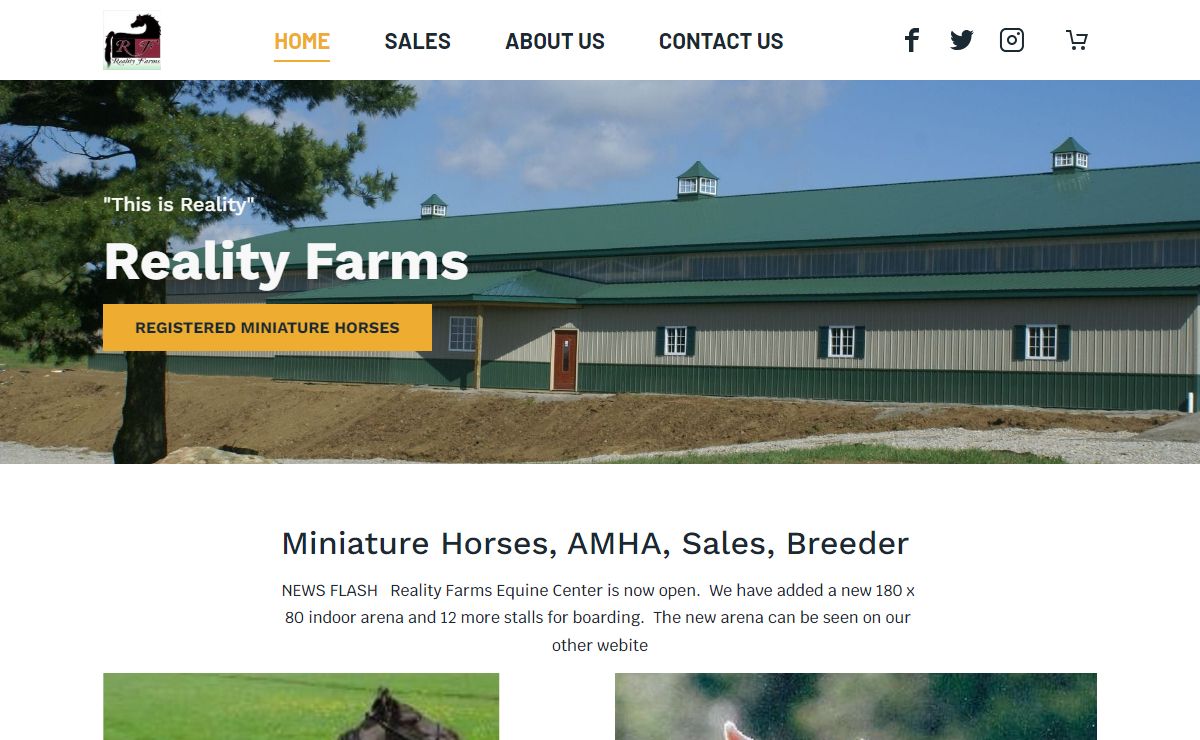Click the Registered Miniature Horses button
1200x740 pixels.
click(267, 327)
